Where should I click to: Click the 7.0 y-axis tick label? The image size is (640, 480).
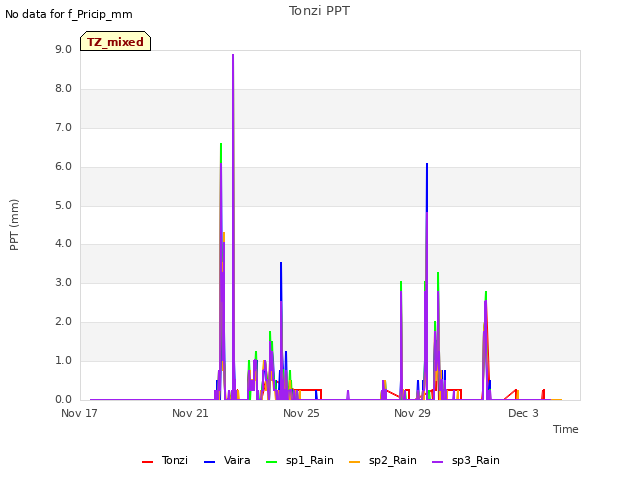pos(63,128)
